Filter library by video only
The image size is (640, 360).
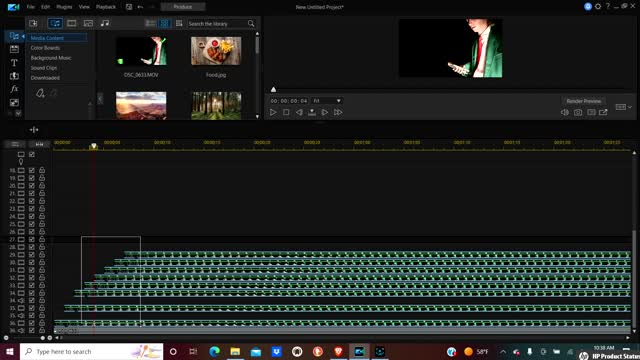point(71,23)
